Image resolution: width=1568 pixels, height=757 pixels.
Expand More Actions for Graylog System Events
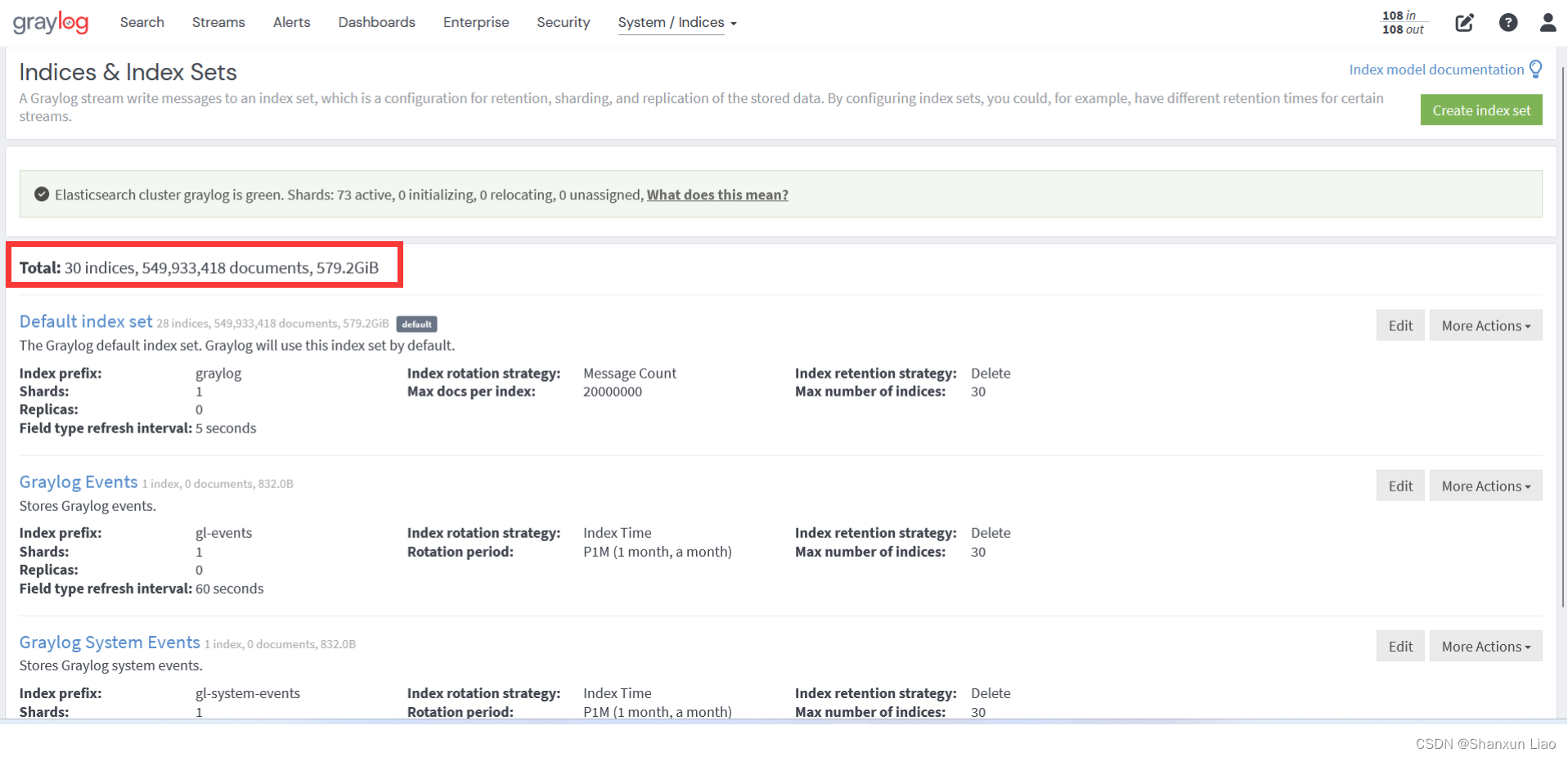tap(1485, 646)
